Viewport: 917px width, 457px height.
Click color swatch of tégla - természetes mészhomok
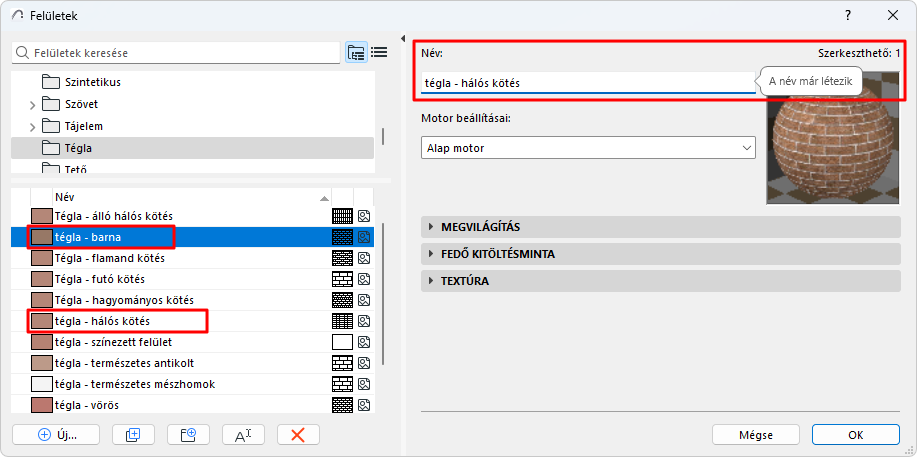tap(41, 384)
